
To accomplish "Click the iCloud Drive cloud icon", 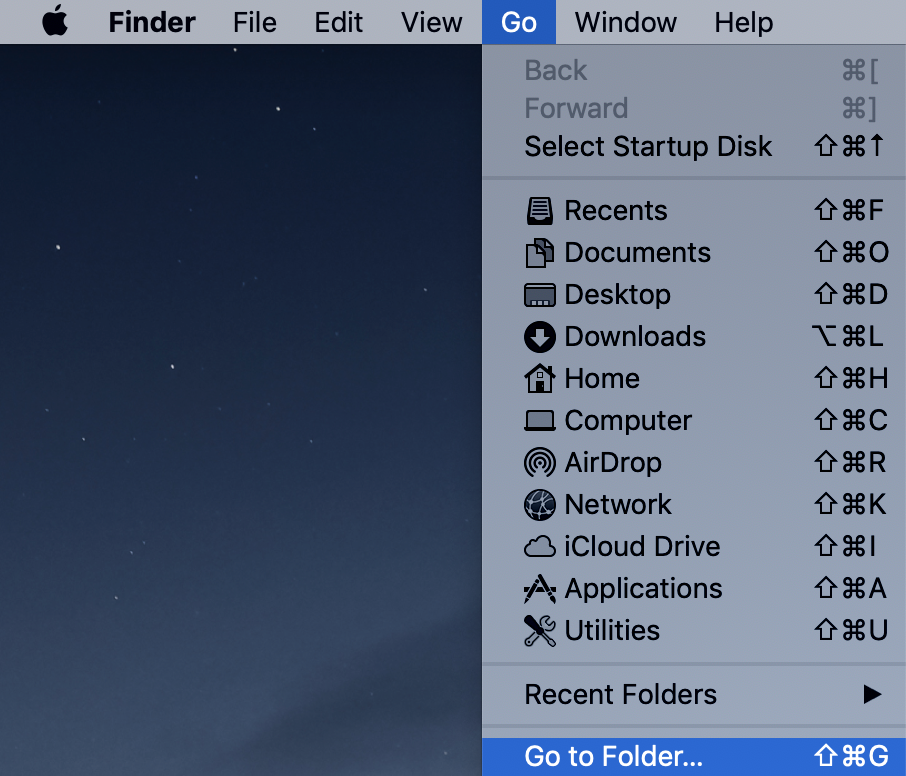I will pyautogui.click(x=540, y=546).
